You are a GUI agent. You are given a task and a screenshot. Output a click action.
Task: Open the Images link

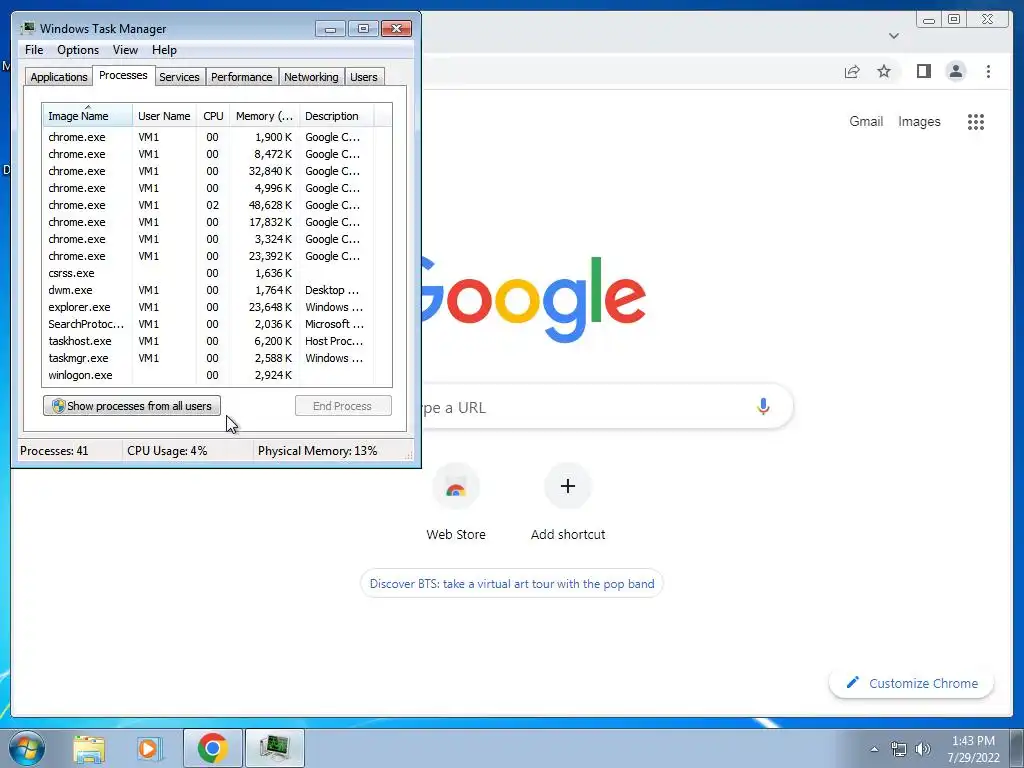pos(919,121)
